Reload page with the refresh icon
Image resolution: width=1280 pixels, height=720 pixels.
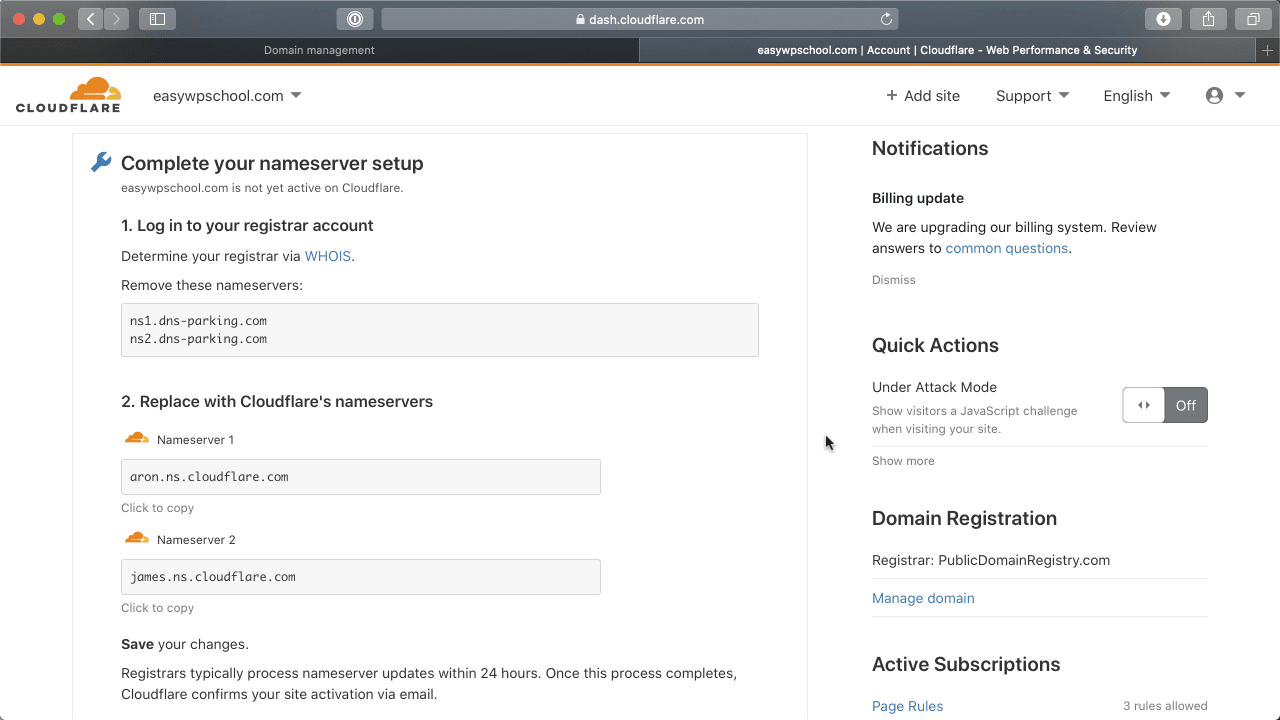pyautogui.click(x=886, y=19)
